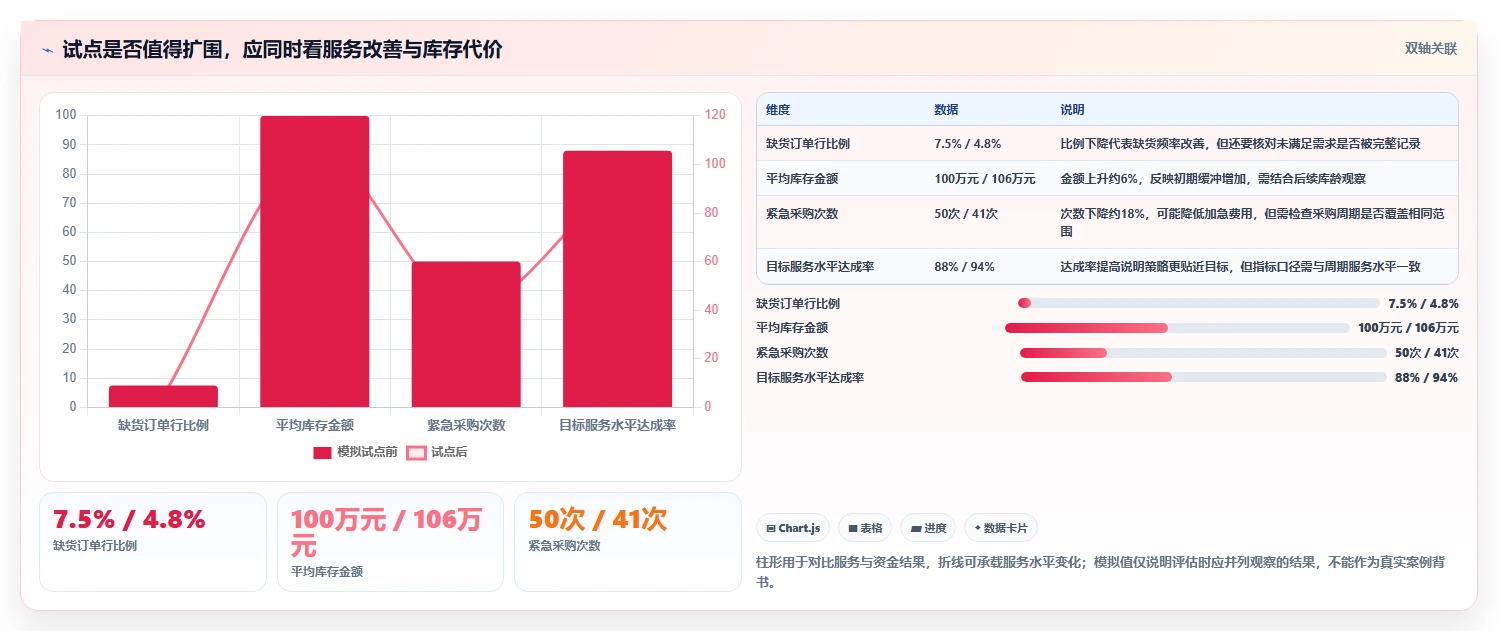Click the 30 tick on the left axis
The height and width of the screenshot is (631, 1498).
69,319
